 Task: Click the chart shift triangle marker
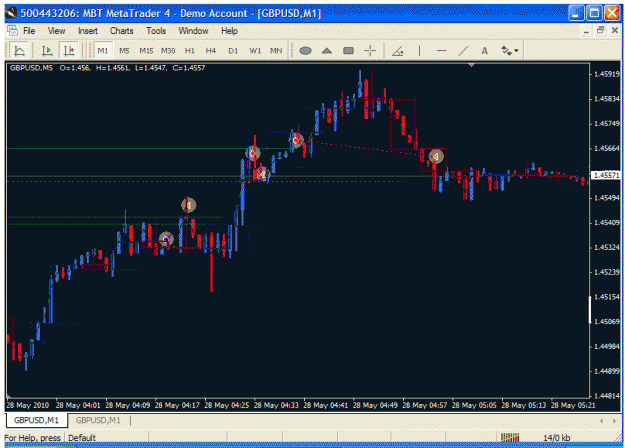[x=471, y=65]
